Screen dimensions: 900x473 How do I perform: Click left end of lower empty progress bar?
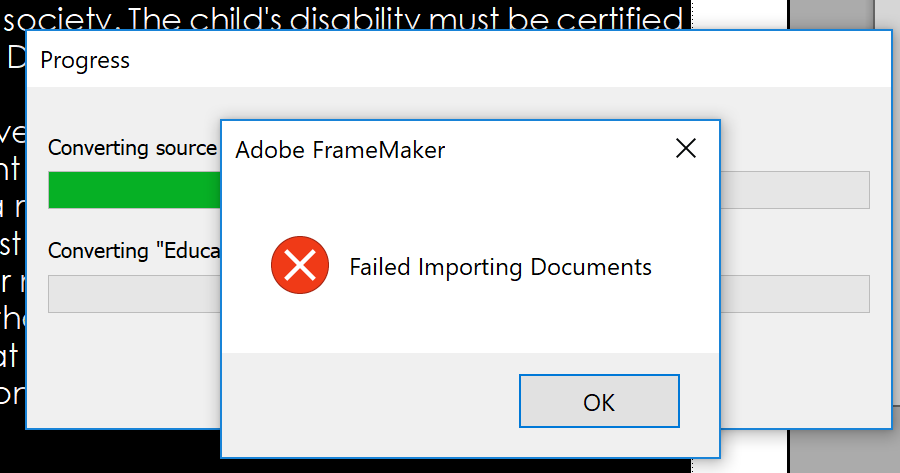pos(134,294)
